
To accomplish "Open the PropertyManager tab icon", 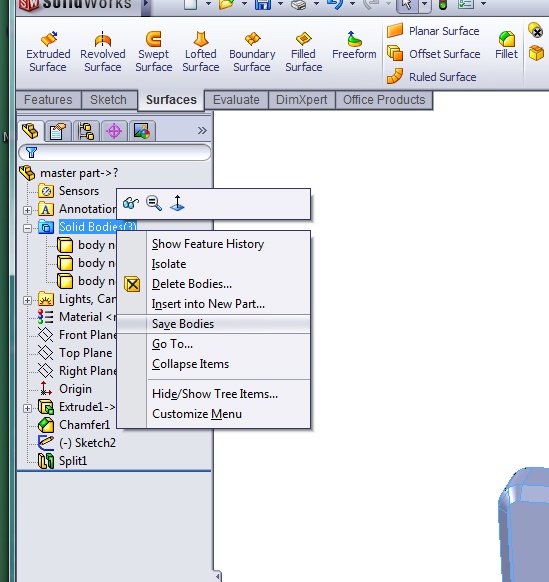I will pyautogui.click(x=58, y=131).
